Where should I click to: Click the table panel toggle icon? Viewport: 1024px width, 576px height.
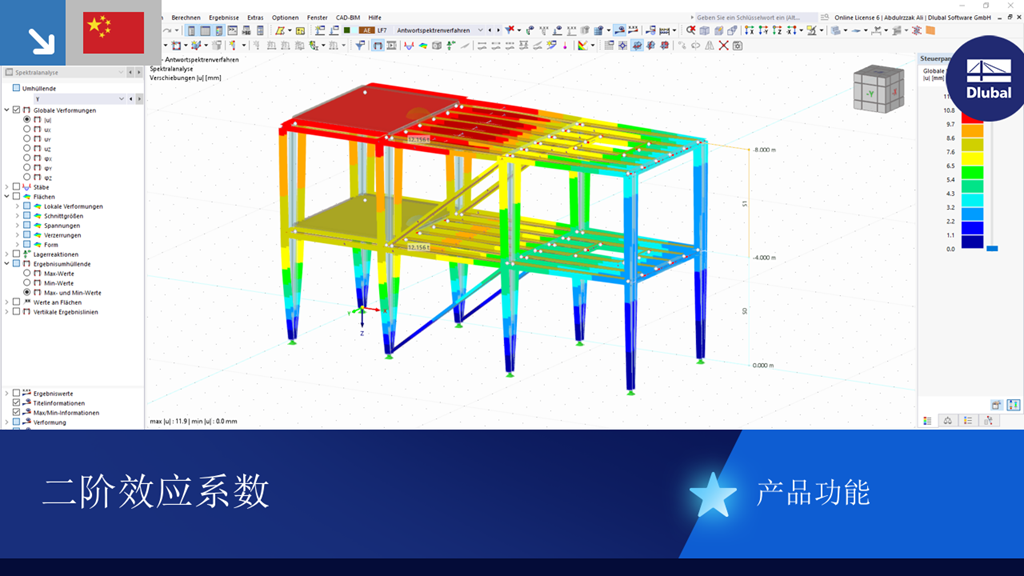pyautogui.click(x=205, y=30)
